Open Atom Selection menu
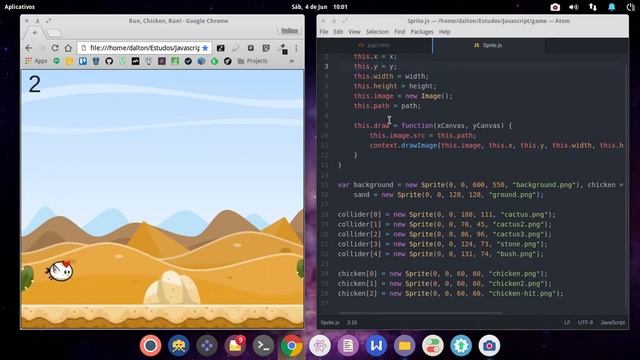This screenshot has width=640, height=360. pos(377,32)
